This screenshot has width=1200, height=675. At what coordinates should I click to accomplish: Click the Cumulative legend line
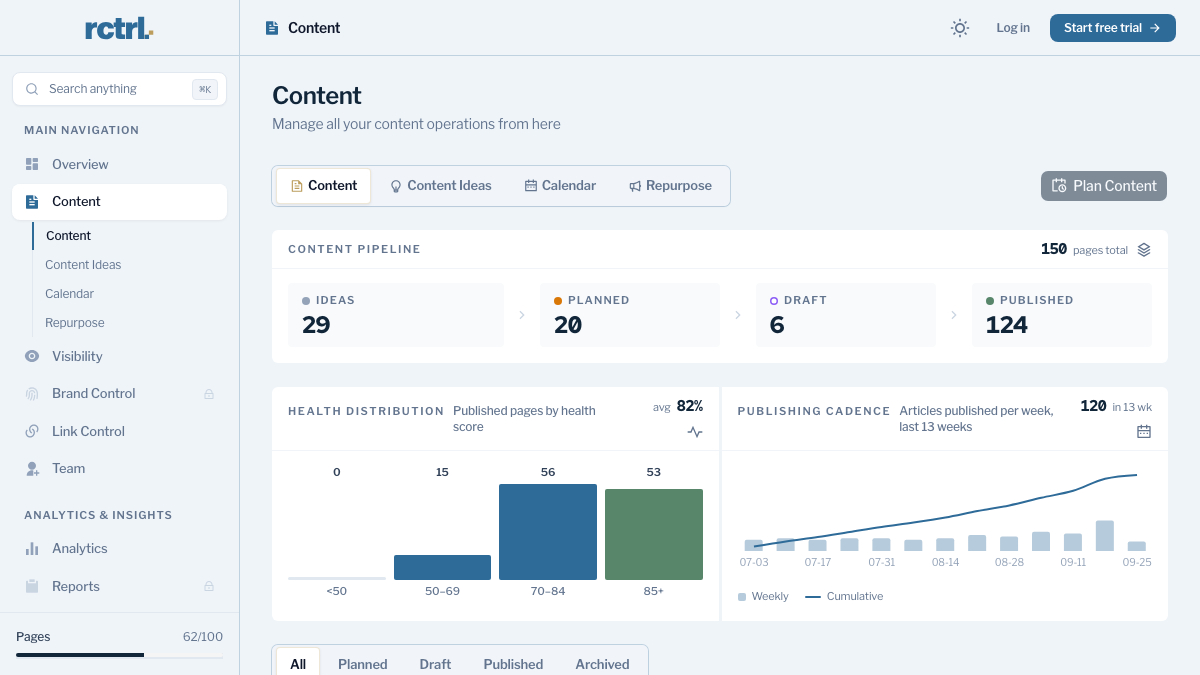[x=813, y=597]
